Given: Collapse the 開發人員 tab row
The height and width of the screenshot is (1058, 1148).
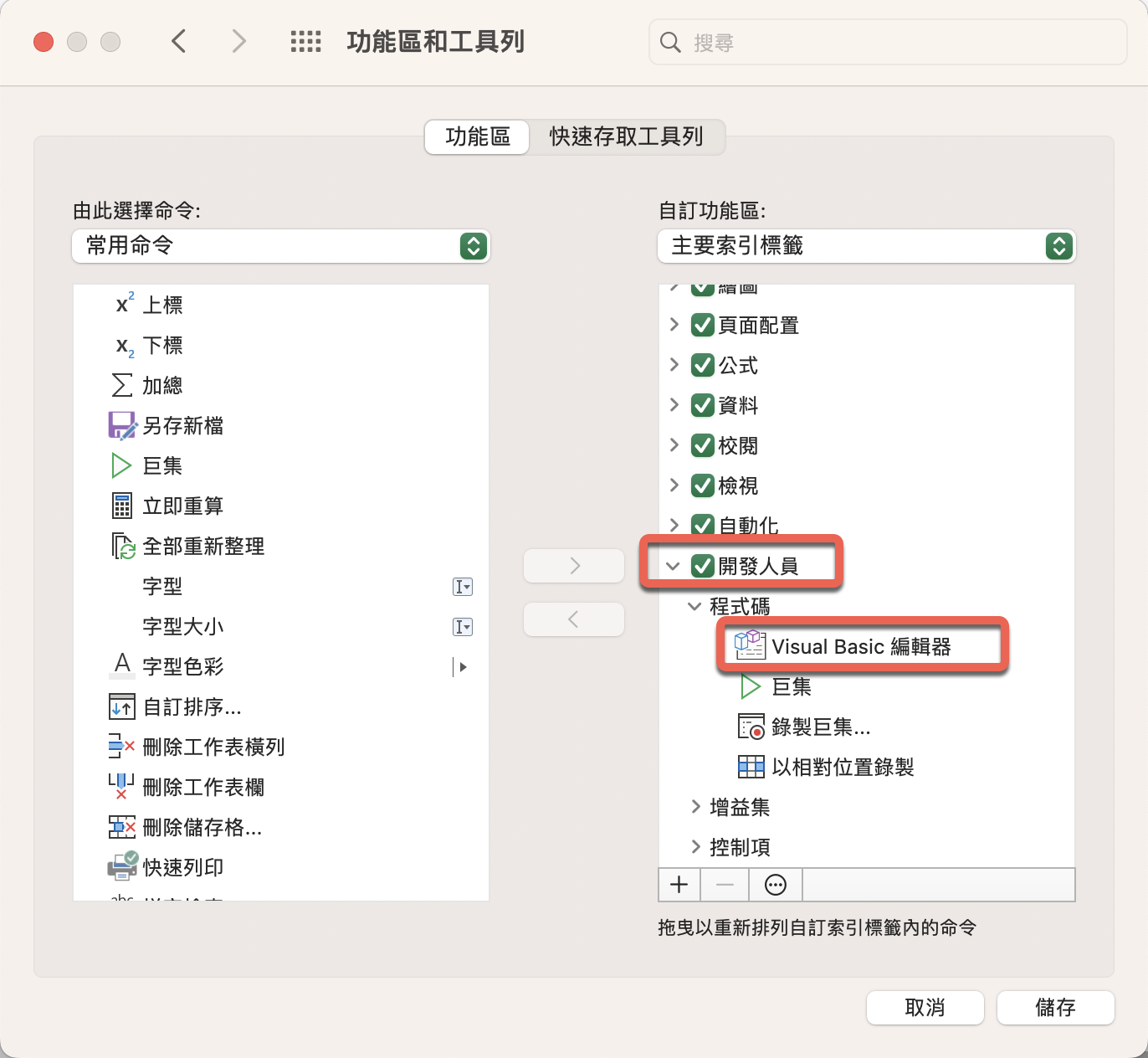Looking at the screenshot, I should coord(673,567).
